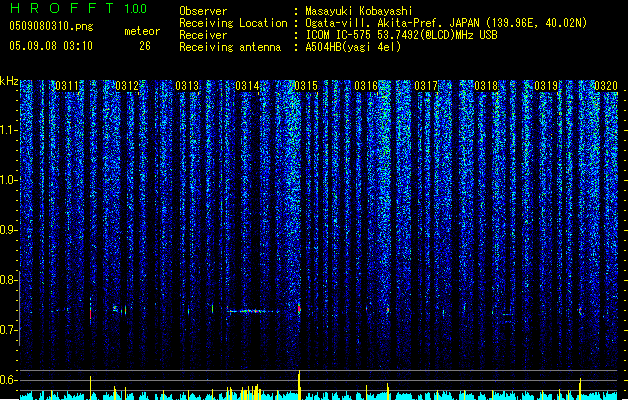Click the long horizontal meteor echo near 0314

(x=252, y=311)
